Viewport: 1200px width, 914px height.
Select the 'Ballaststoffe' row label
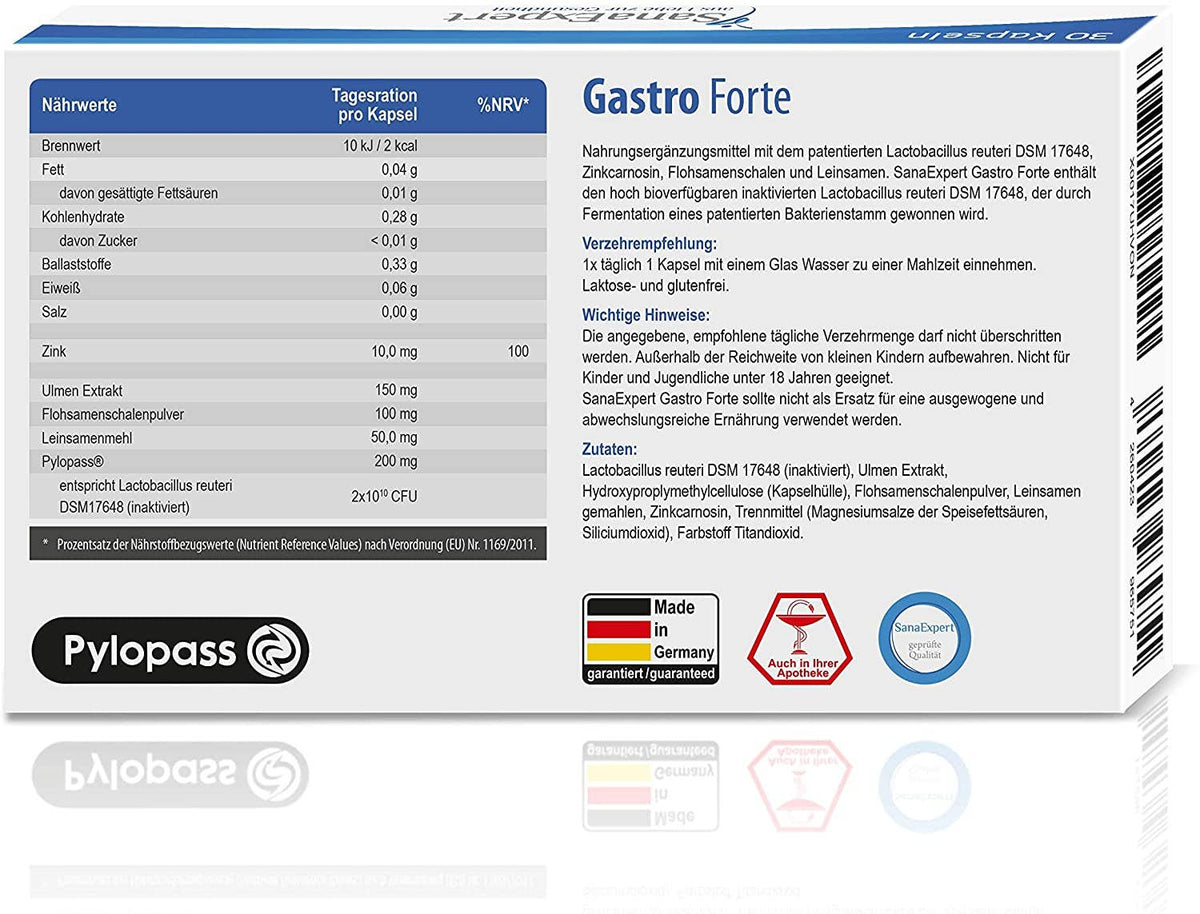point(76,265)
